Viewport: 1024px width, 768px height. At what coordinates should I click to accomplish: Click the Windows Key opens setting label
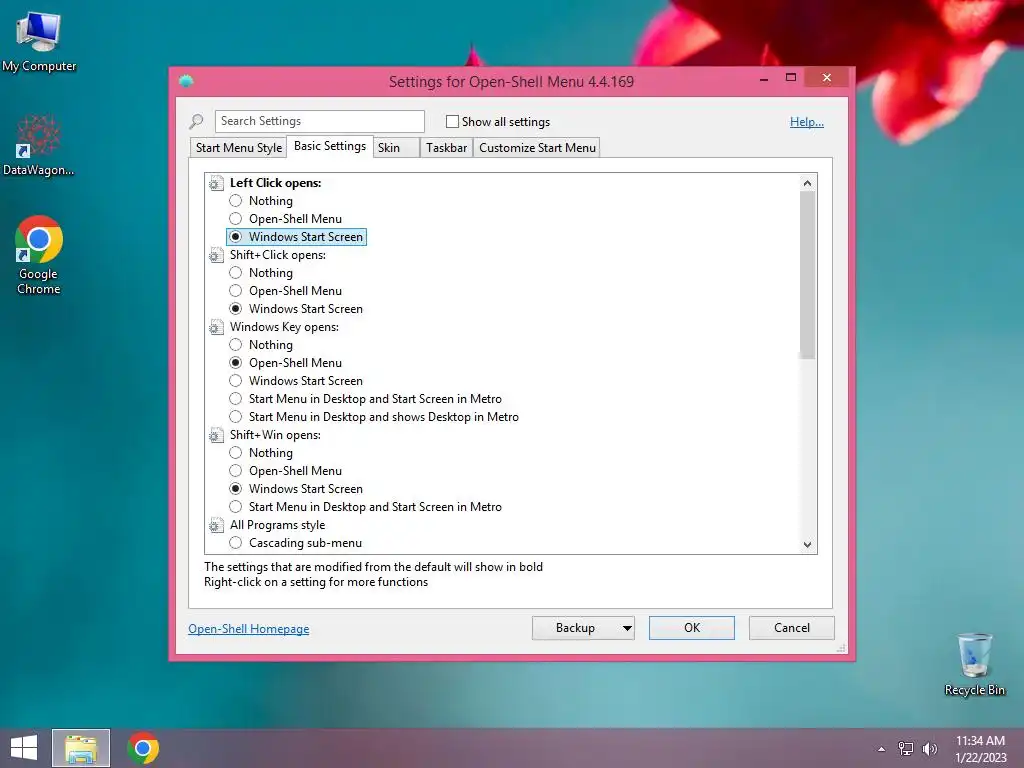[x=284, y=327]
